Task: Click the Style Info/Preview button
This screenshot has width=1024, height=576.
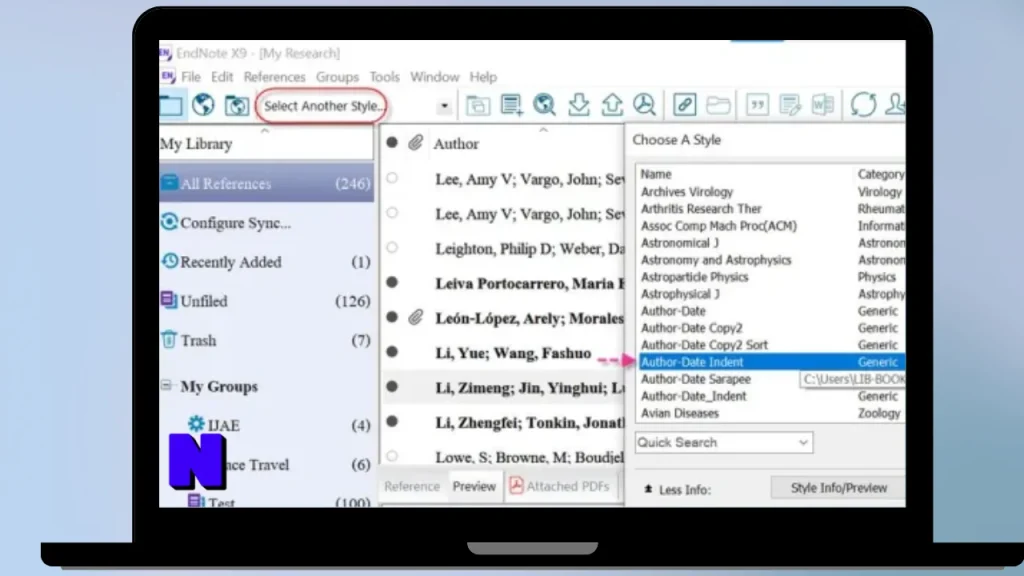Action: click(x=839, y=488)
